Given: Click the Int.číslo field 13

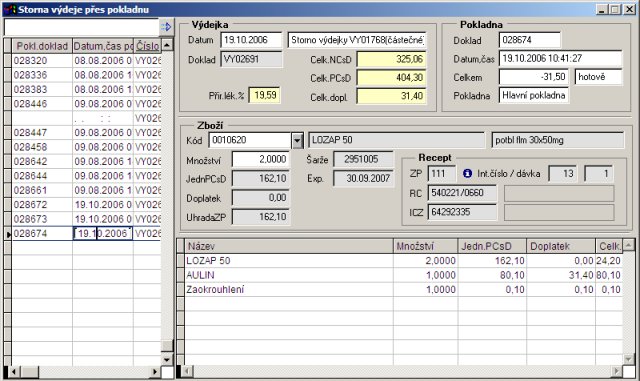Looking at the screenshot, I should tap(562, 174).
